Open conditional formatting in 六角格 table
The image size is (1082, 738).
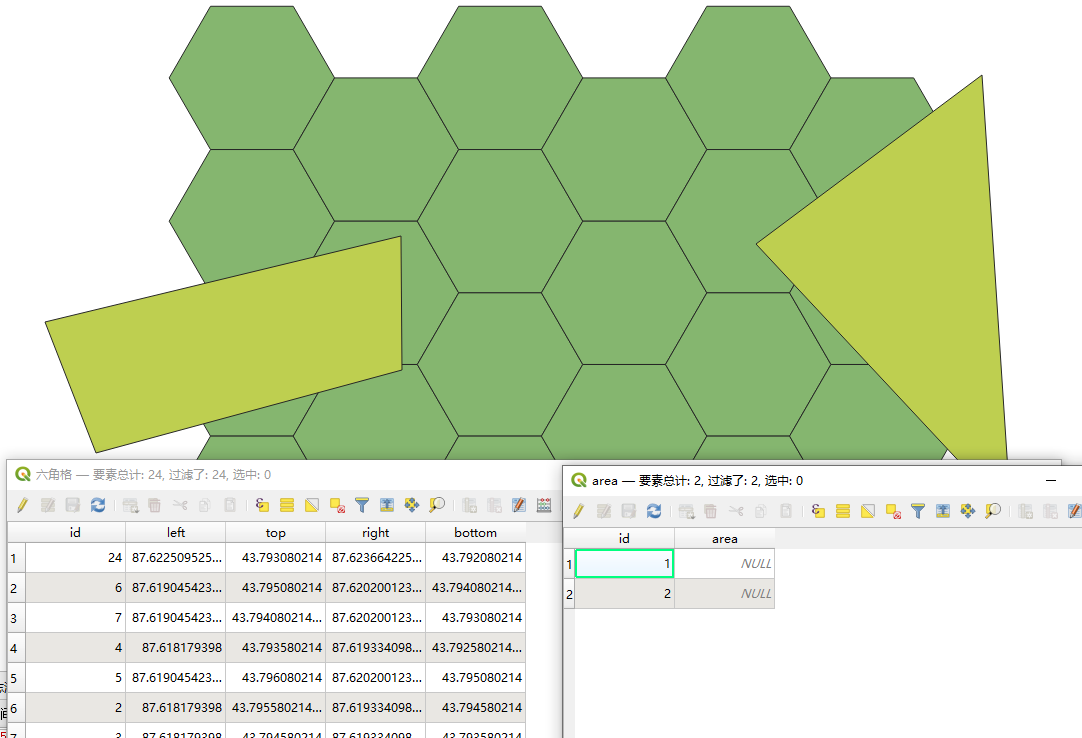[x=544, y=506]
